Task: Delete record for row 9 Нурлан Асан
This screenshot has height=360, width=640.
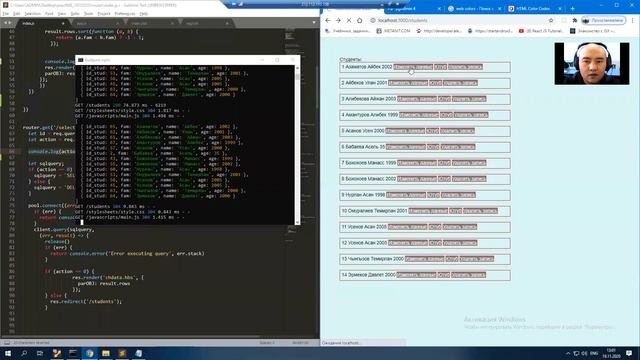Action: 458,195
